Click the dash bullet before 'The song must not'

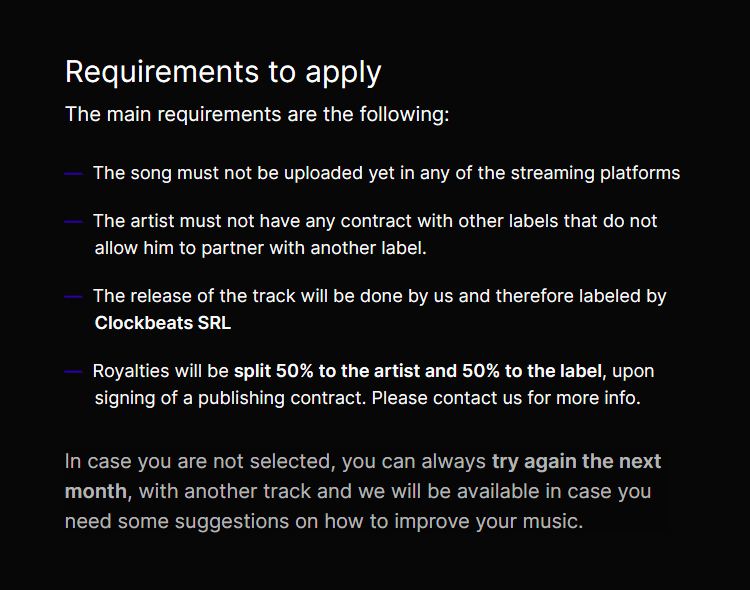73,174
